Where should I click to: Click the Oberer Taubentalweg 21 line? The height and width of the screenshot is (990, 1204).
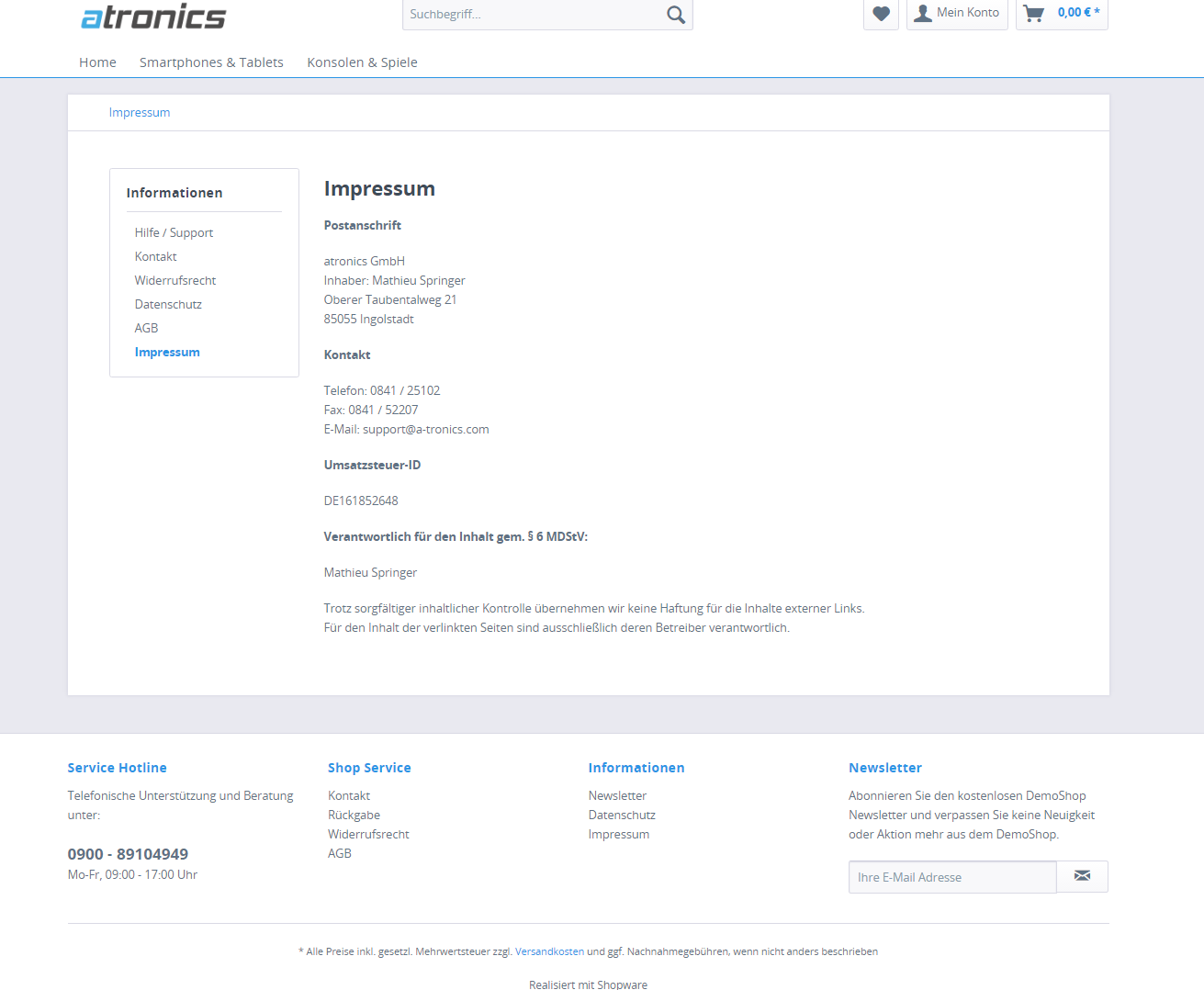[390, 300]
